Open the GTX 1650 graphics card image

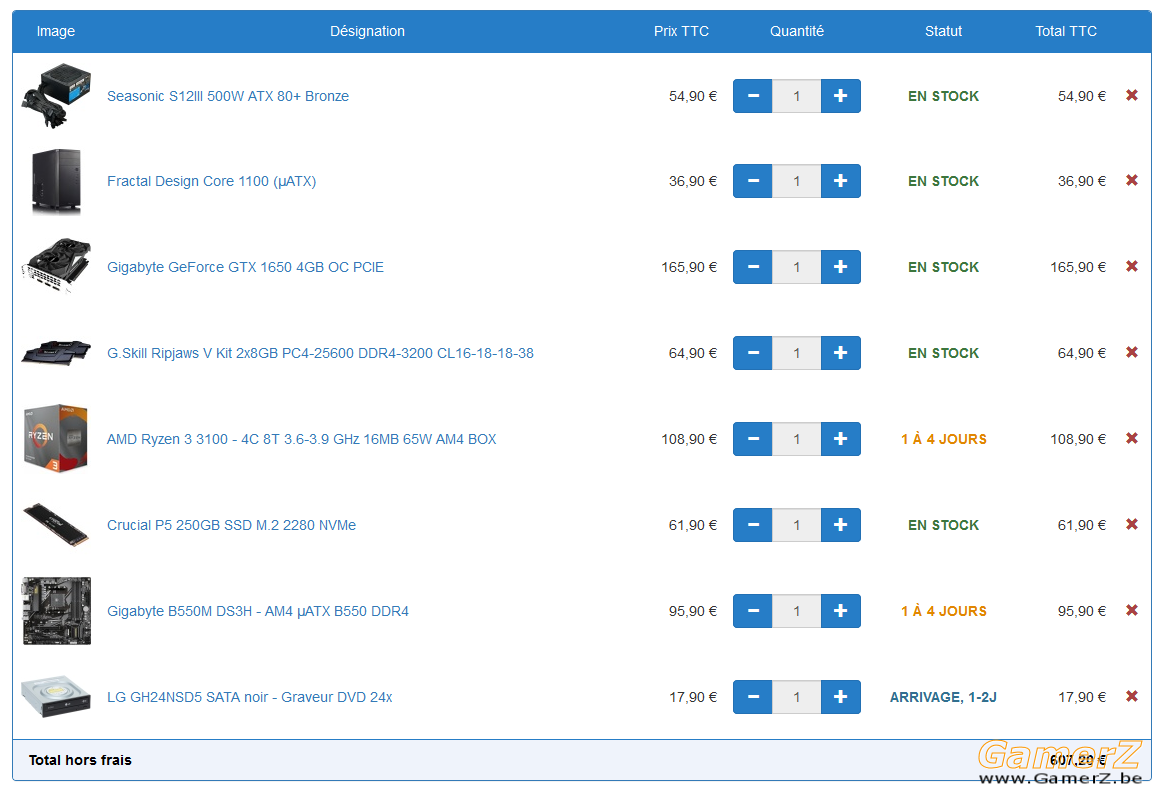(56, 266)
